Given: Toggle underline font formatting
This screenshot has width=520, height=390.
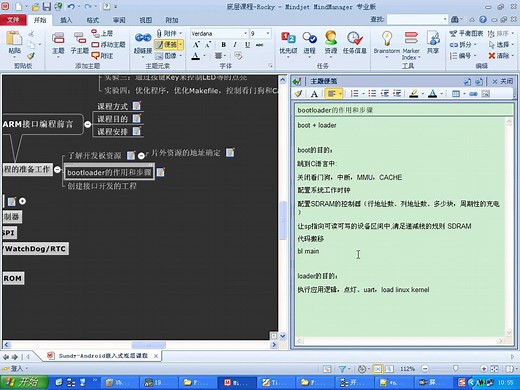Looking at the screenshot, I should 247,45.
